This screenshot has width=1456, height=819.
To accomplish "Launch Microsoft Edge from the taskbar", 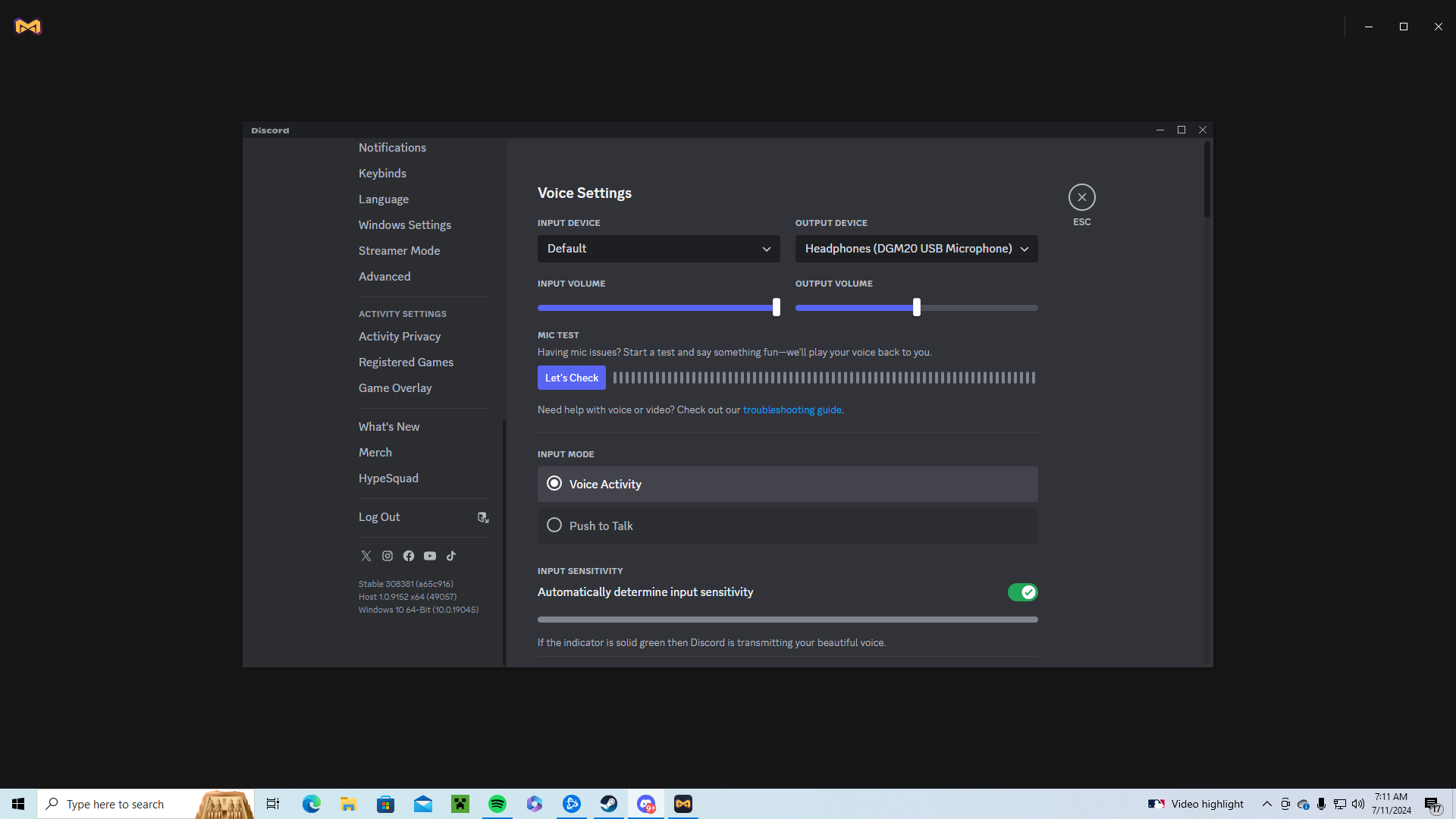I will click(x=312, y=804).
